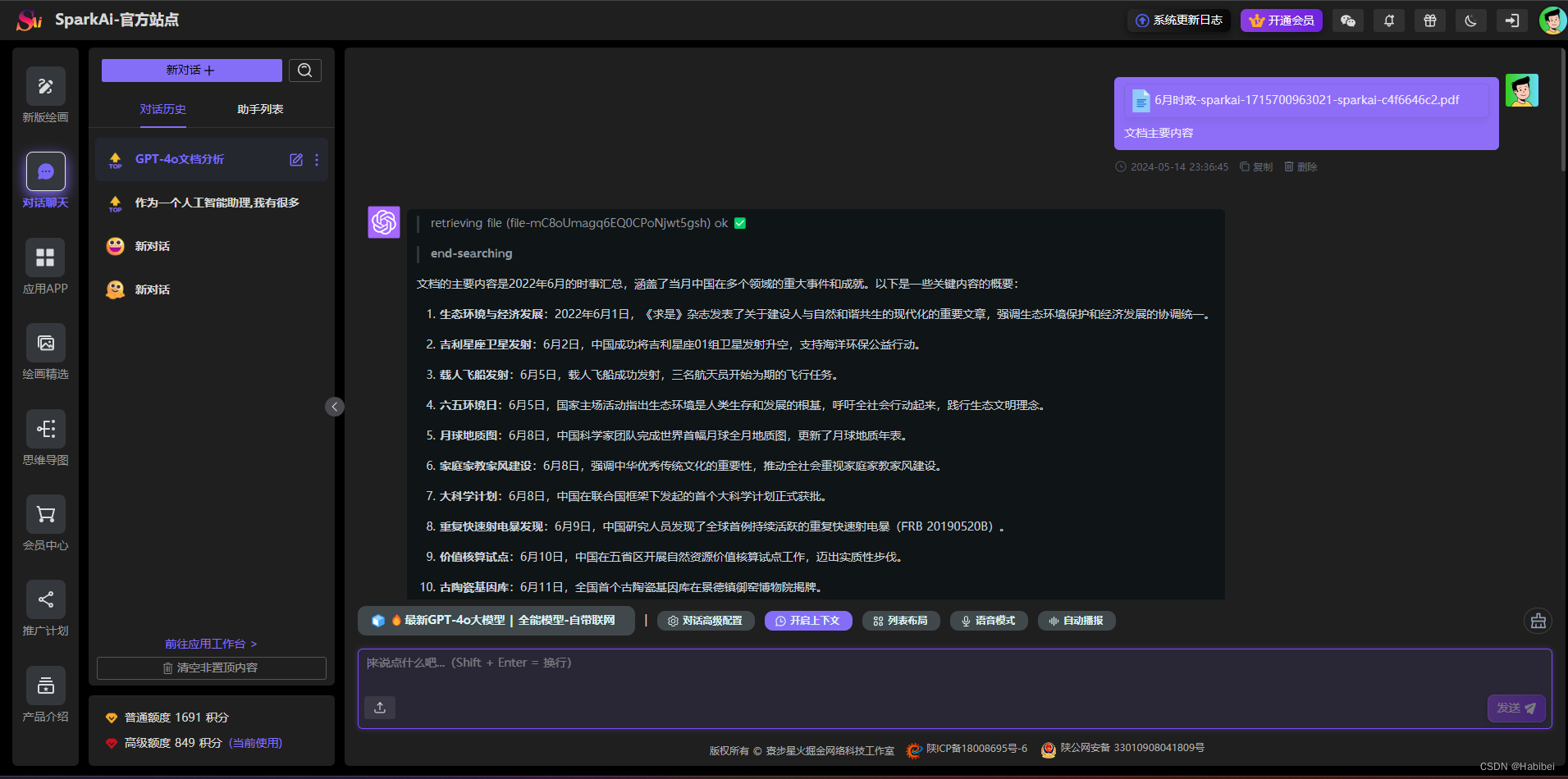Open the 新版绘画 drawing icon in sidebar
The image size is (1568, 779).
pos(45,86)
